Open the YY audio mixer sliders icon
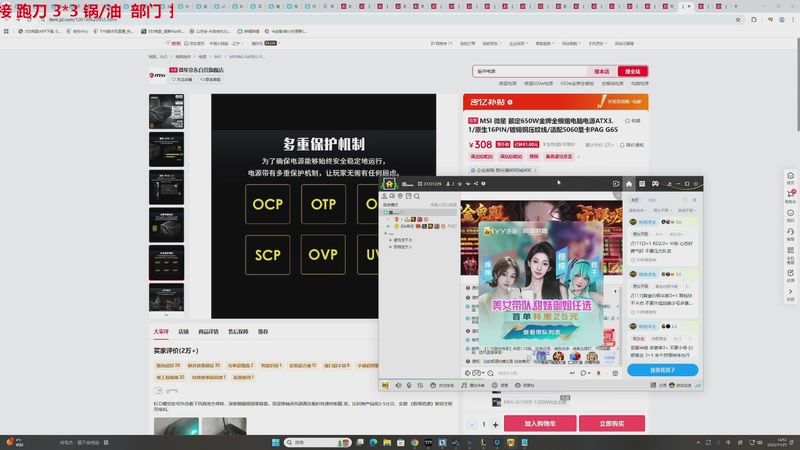Screen dimensions: 800x450 tap(420, 385)
